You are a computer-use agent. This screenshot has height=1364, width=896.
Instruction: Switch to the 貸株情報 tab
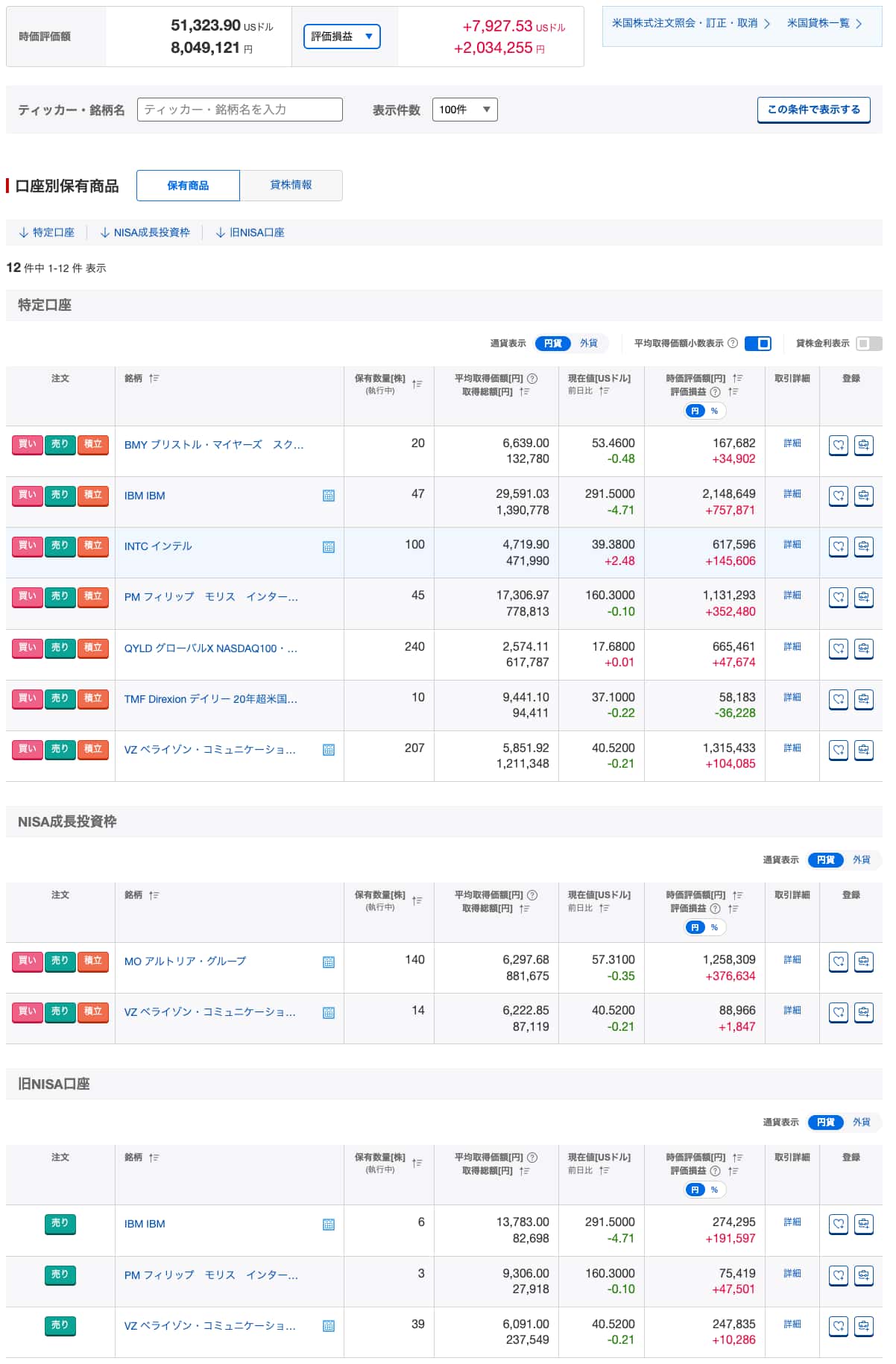pyautogui.click(x=291, y=186)
